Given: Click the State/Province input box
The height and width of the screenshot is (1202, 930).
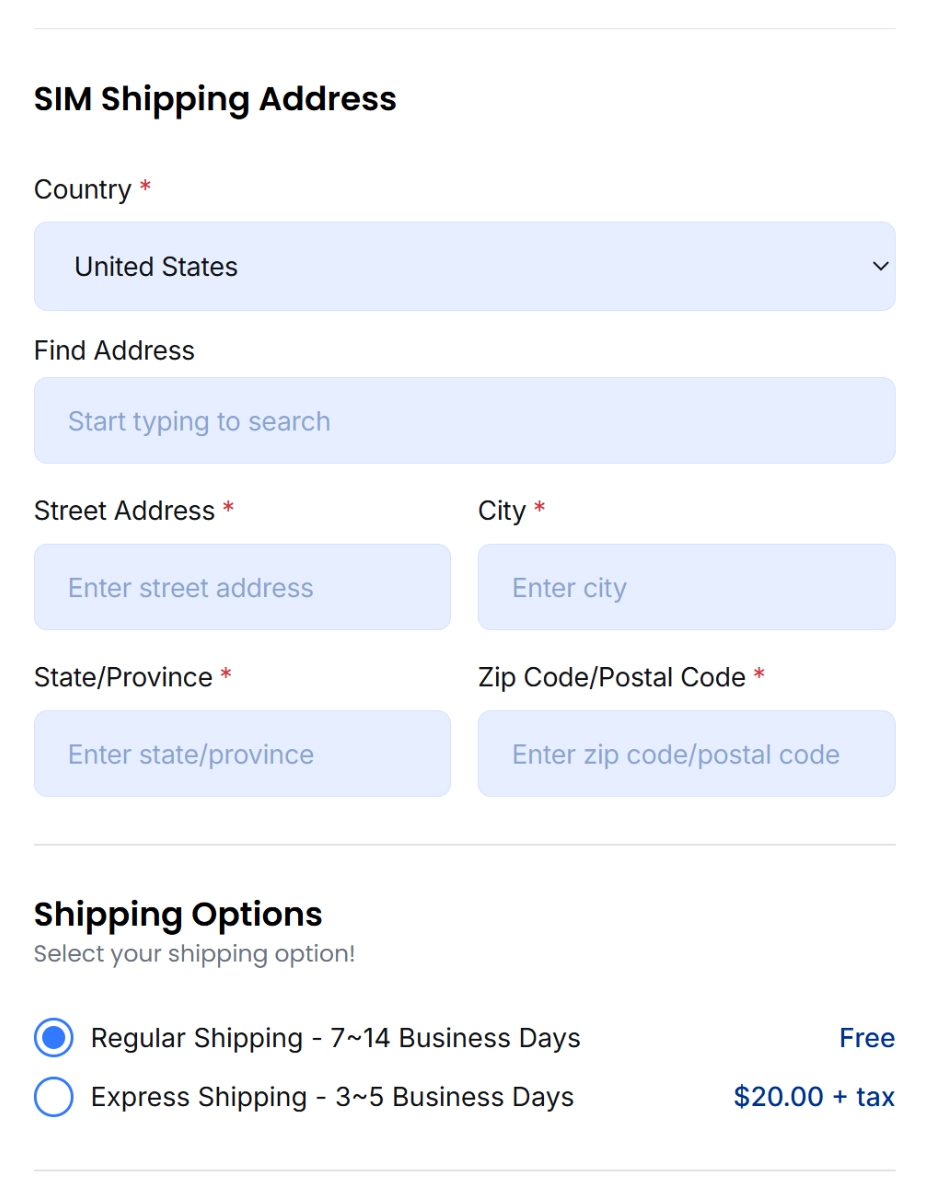Looking at the screenshot, I should 242,754.
